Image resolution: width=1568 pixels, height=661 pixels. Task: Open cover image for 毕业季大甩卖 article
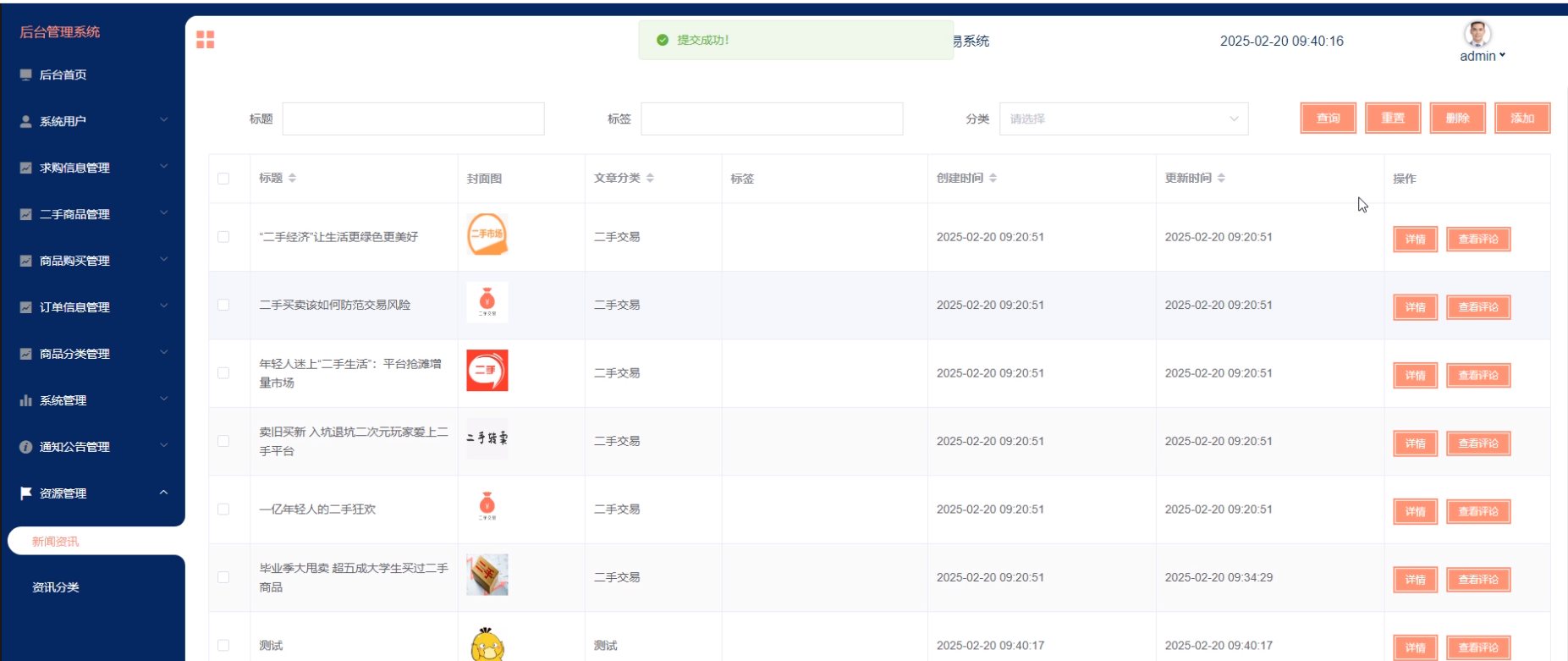click(487, 575)
